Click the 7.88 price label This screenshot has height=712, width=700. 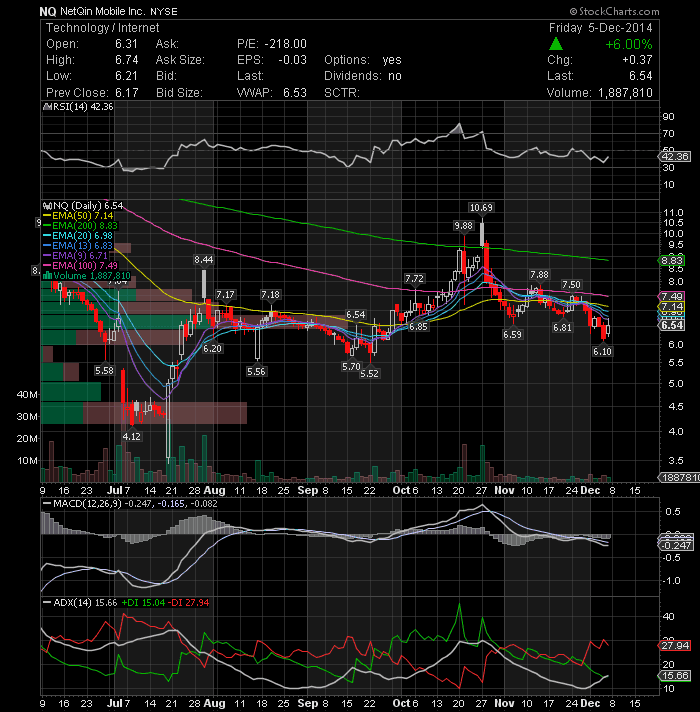point(539,275)
